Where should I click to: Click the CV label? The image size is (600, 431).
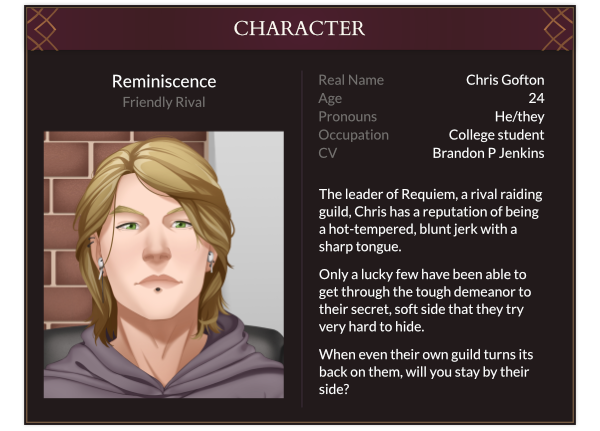point(328,153)
